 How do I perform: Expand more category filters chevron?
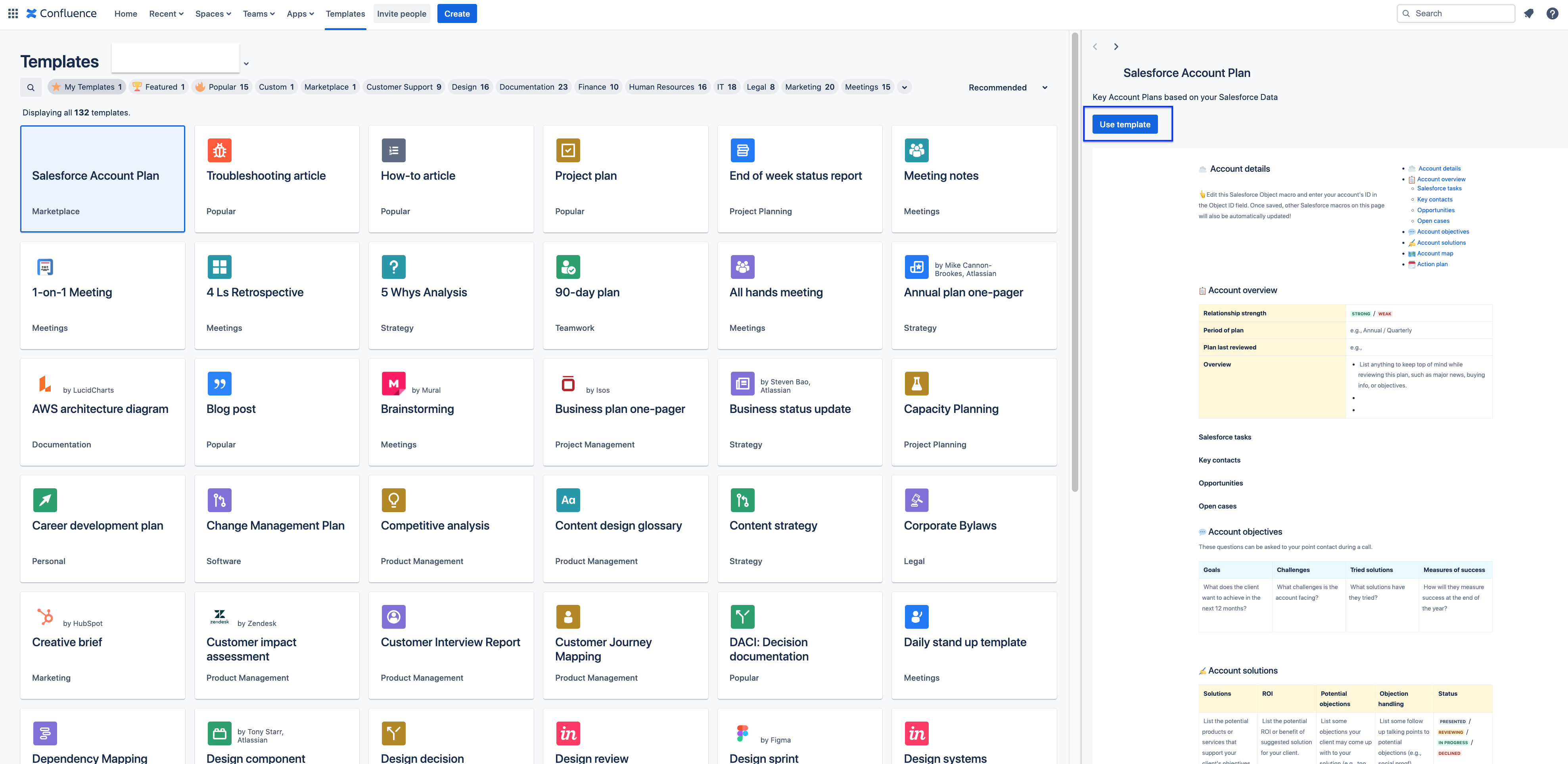(x=905, y=88)
